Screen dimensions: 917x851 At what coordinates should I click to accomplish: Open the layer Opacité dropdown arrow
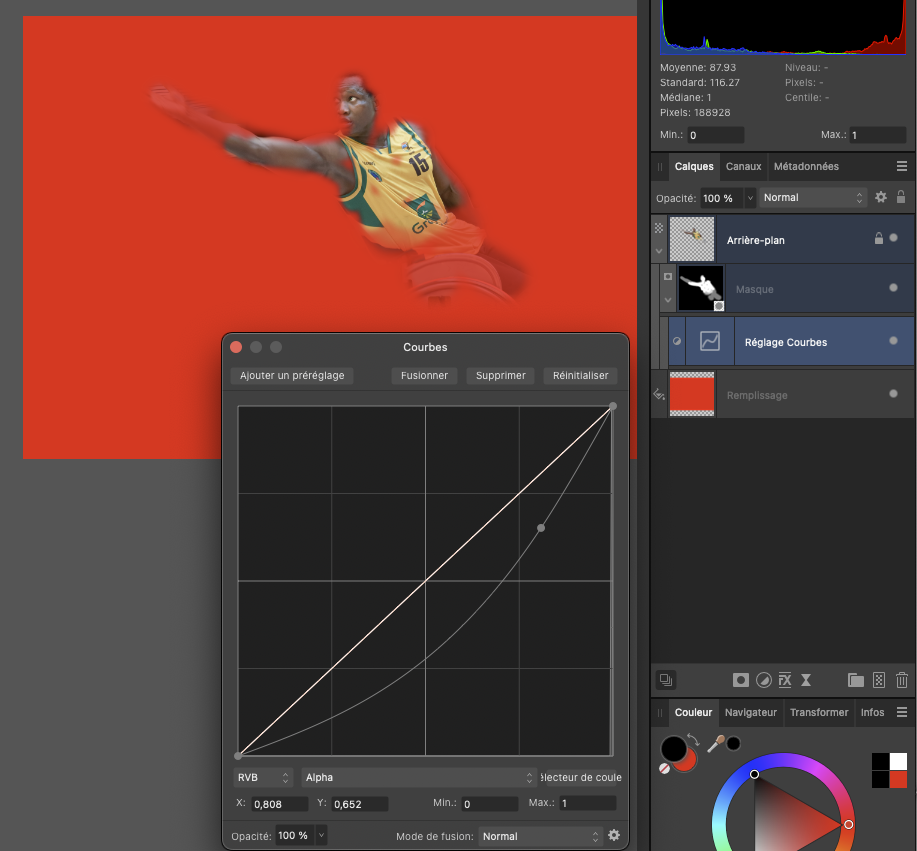[750, 198]
